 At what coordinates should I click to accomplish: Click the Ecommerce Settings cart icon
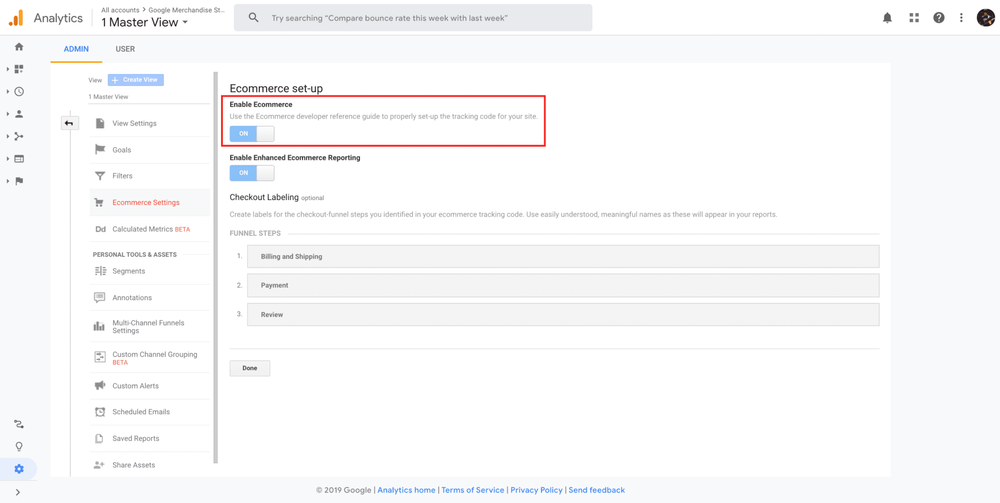[99, 202]
